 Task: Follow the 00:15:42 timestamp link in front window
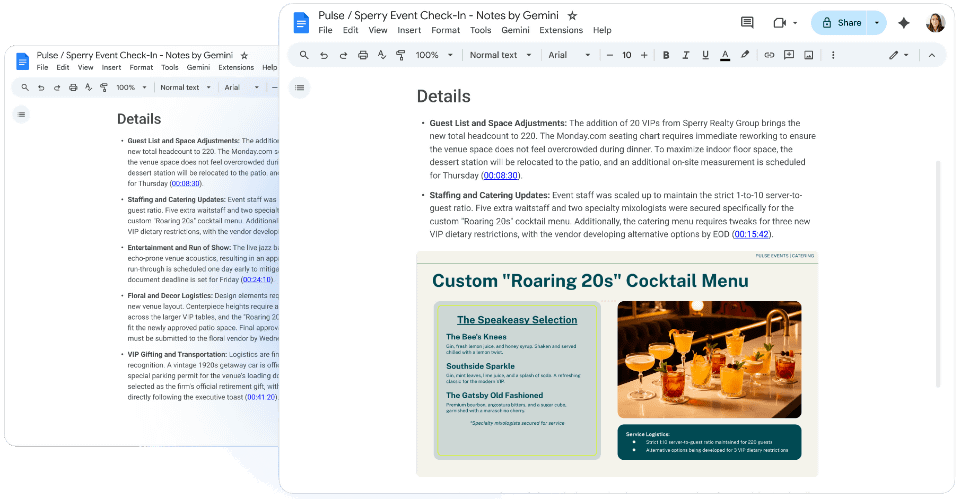[x=751, y=234]
